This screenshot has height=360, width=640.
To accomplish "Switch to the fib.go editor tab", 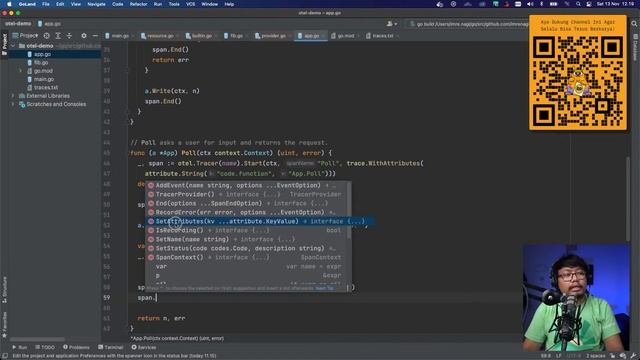I will [236, 36].
